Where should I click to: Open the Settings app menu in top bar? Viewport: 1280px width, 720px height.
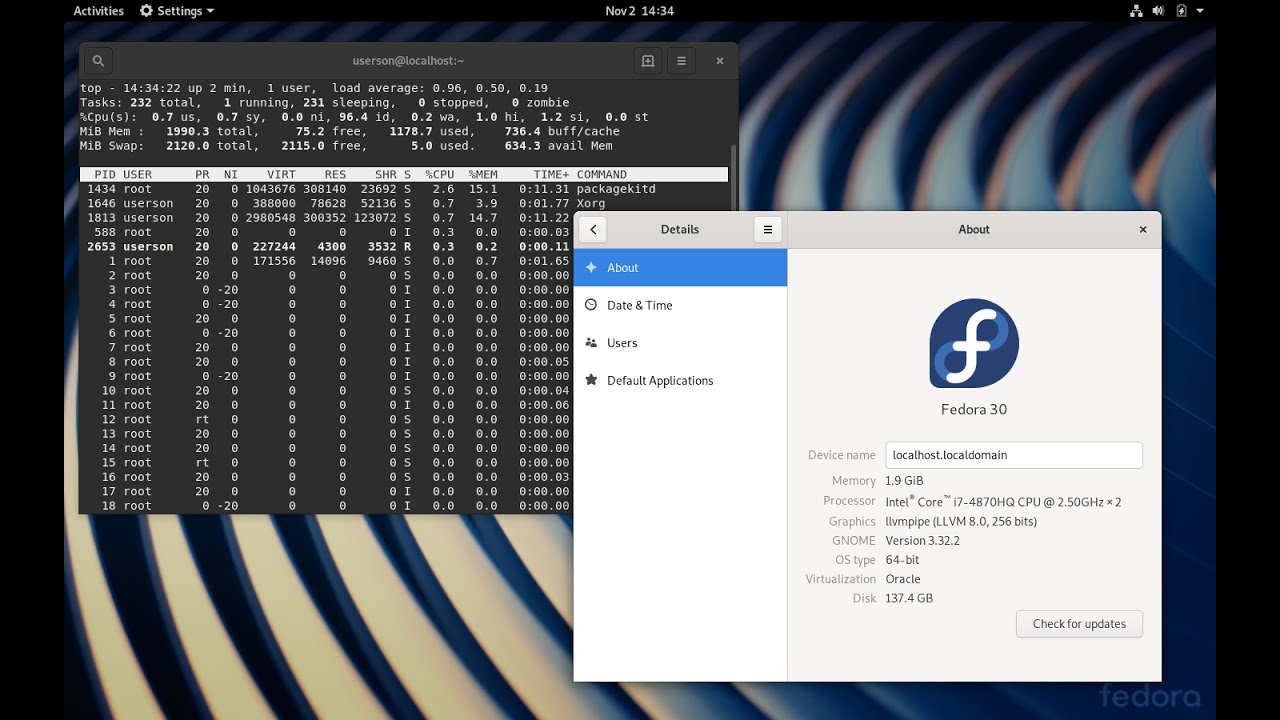(x=177, y=11)
